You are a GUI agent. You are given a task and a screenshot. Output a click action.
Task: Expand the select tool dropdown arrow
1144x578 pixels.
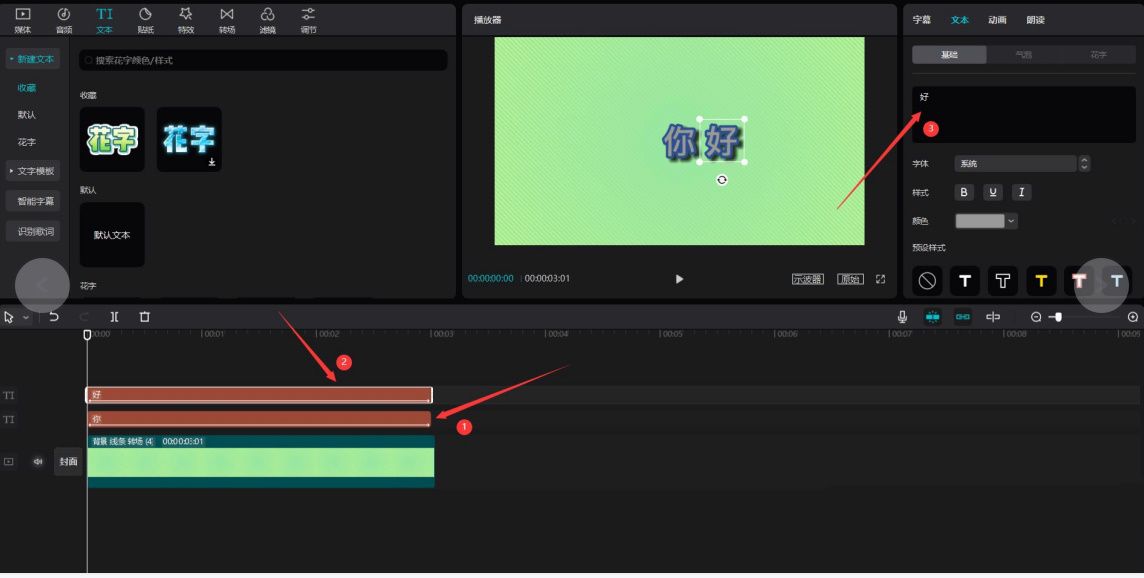tap(24, 317)
